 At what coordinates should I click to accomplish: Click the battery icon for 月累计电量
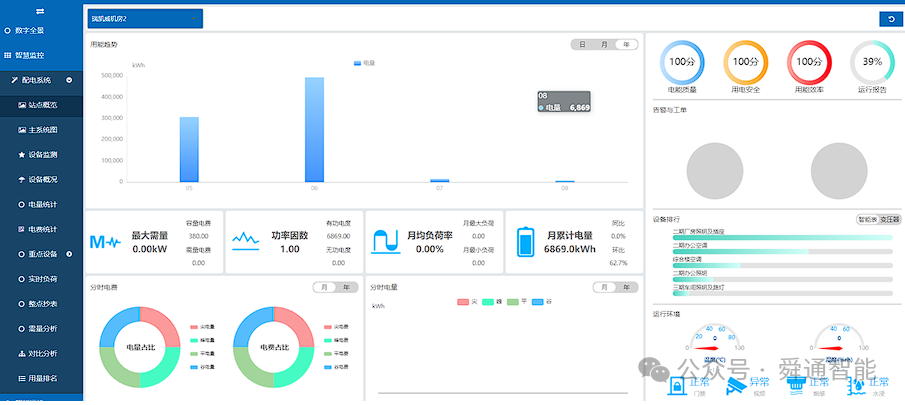(525, 241)
